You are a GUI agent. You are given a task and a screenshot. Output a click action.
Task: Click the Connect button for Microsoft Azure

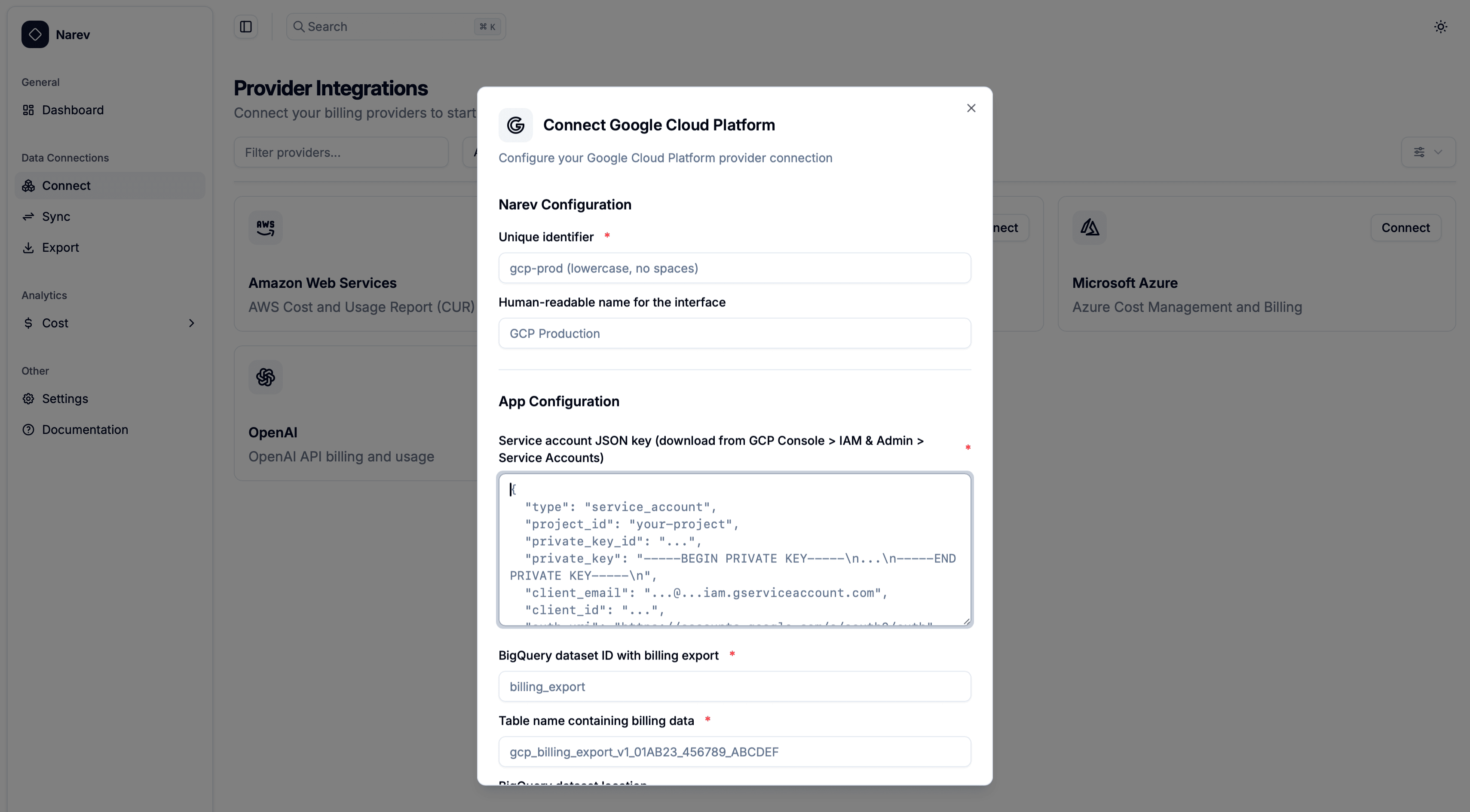pos(1406,227)
